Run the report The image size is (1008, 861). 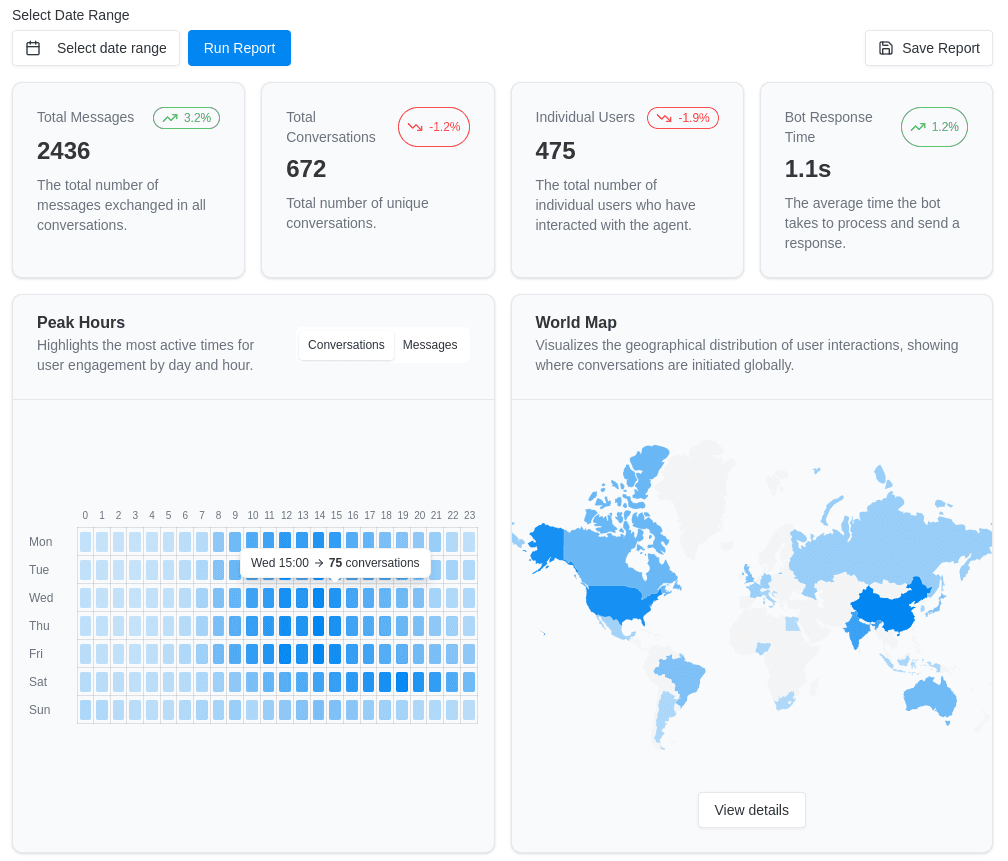(239, 48)
